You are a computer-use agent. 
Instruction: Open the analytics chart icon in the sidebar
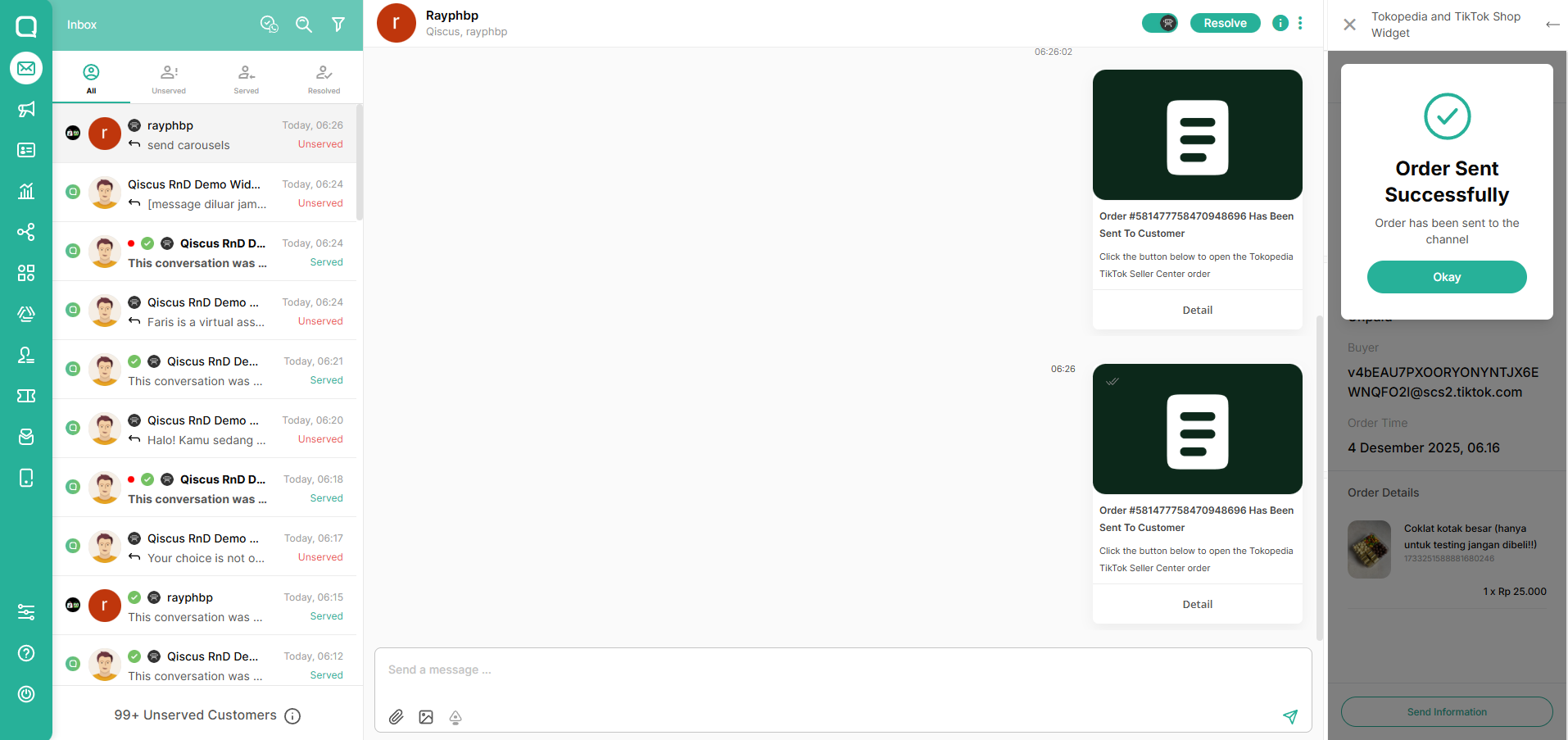point(26,191)
